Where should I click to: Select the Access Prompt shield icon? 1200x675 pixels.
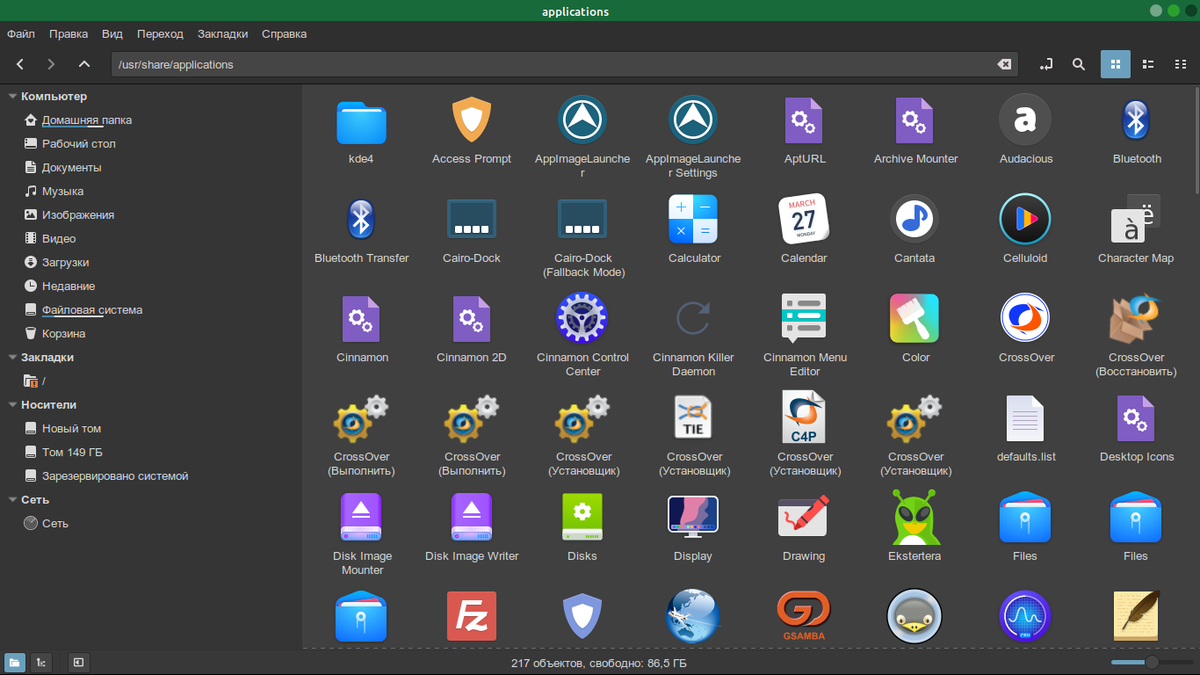click(x=472, y=121)
